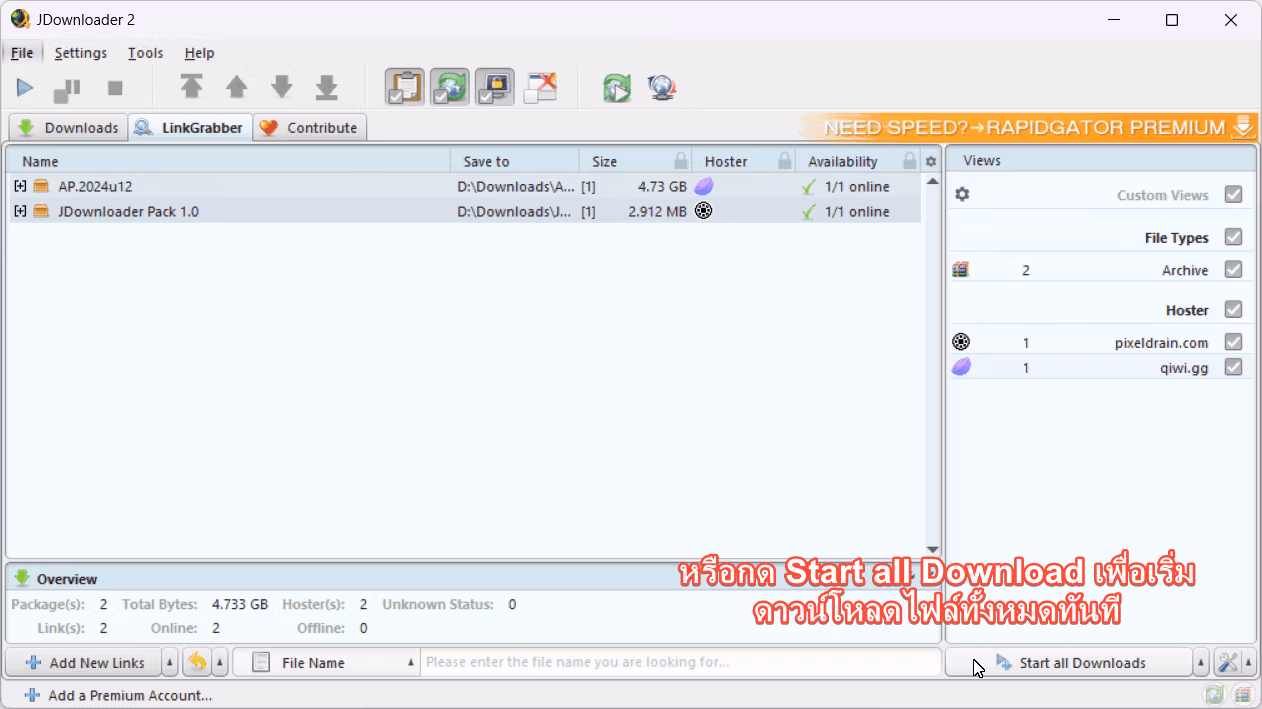This screenshot has width=1262, height=709.
Task: Click the reconnect (green refresh) toolbar icon
Action: (x=617, y=88)
